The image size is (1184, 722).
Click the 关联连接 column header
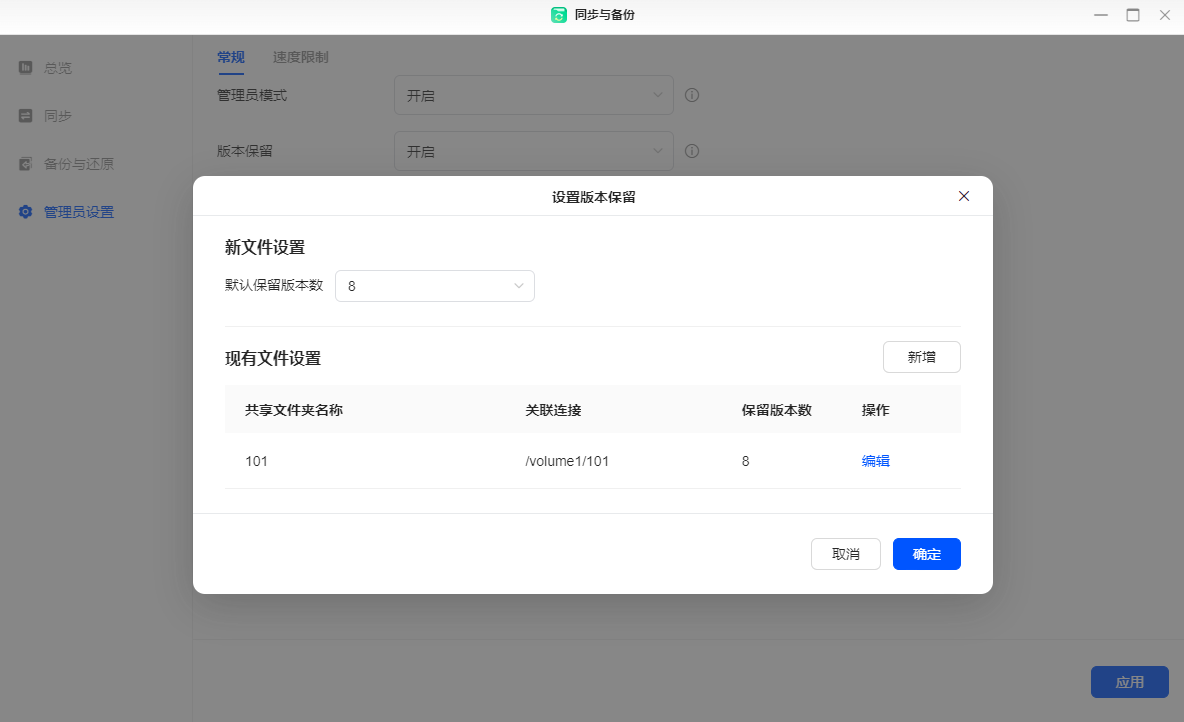(x=553, y=410)
